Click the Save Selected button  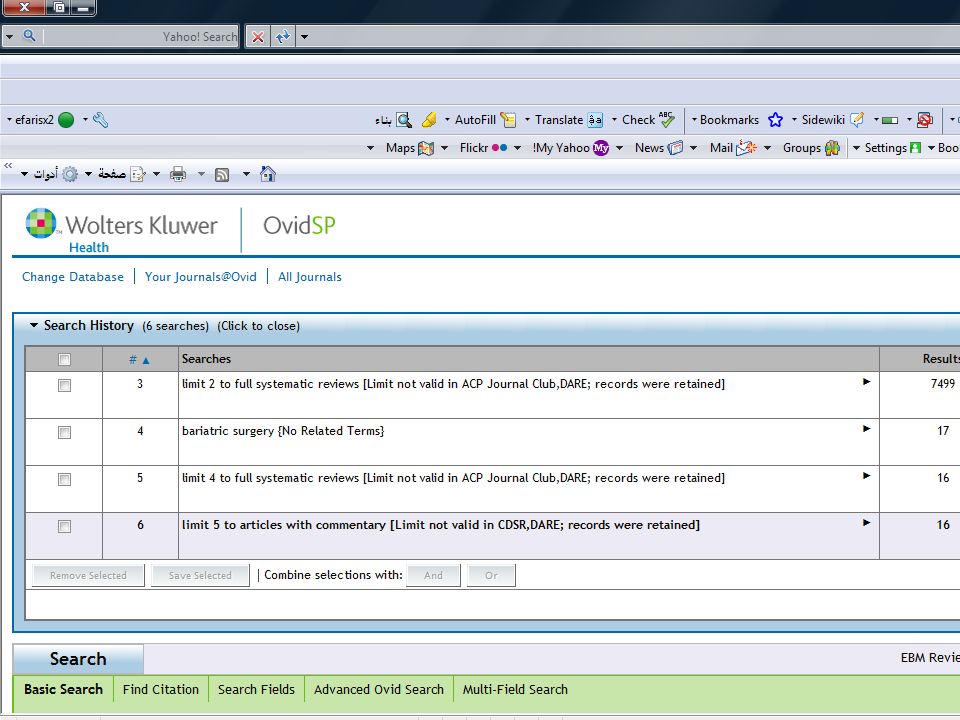click(200, 576)
